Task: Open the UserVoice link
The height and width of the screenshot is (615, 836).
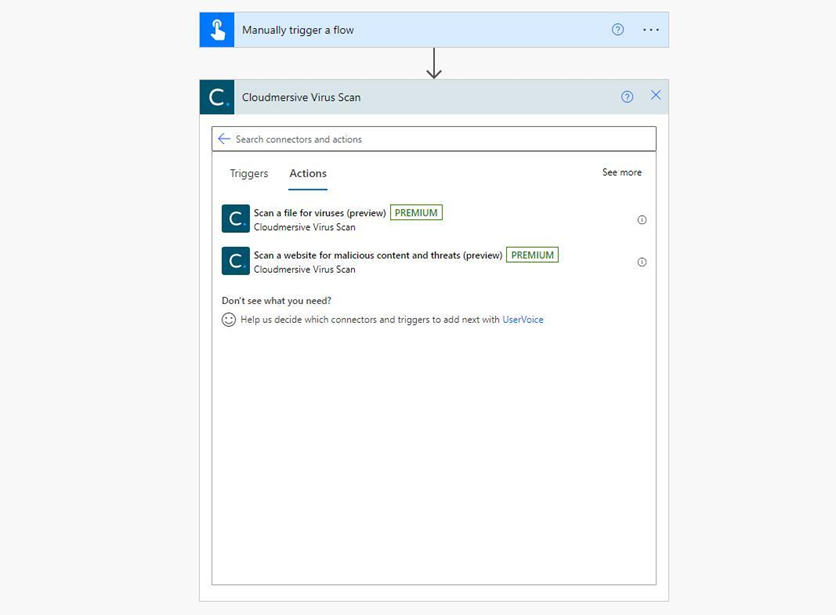Action: point(522,320)
